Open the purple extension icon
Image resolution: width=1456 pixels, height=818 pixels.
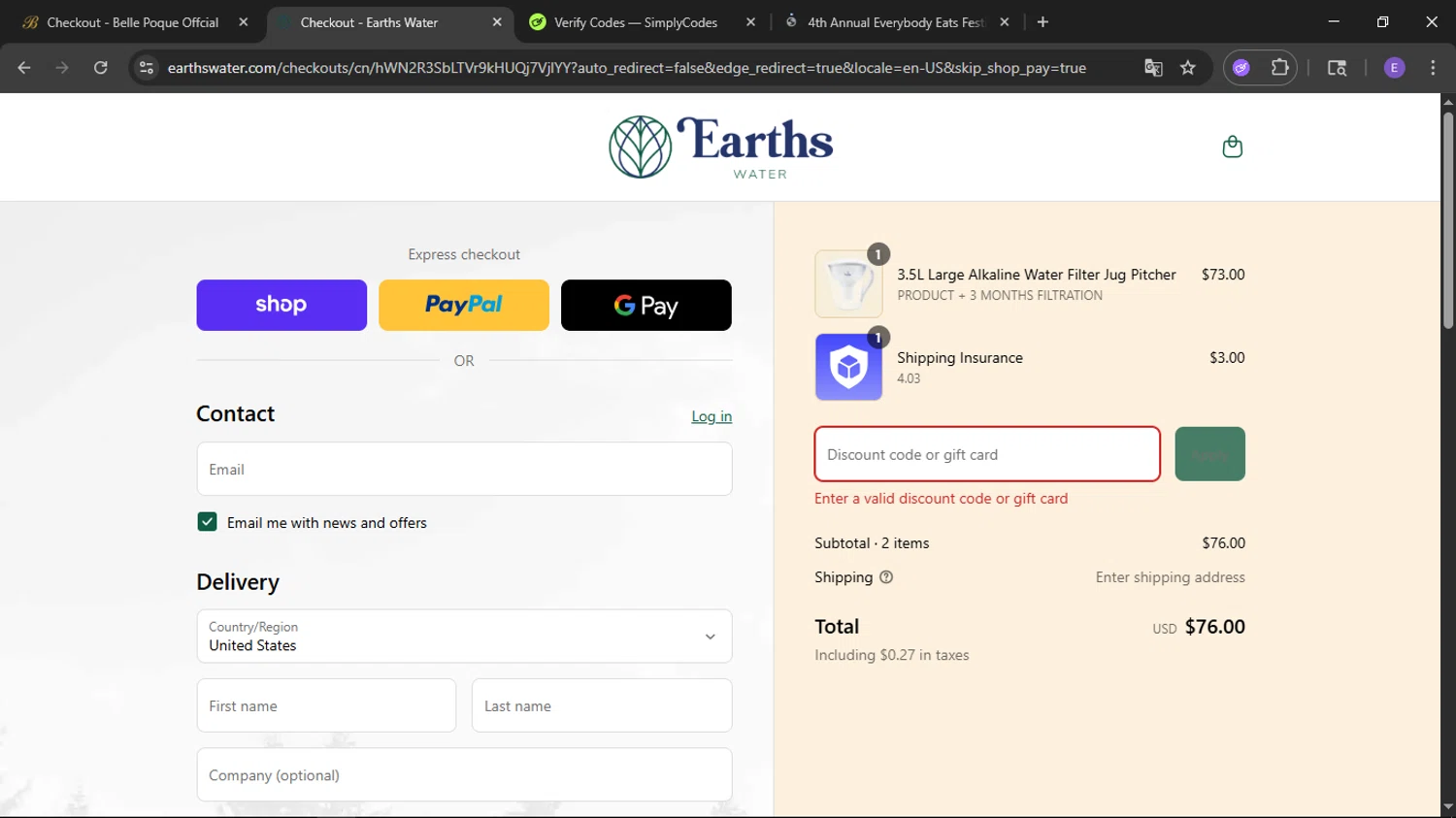pyautogui.click(x=1241, y=68)
